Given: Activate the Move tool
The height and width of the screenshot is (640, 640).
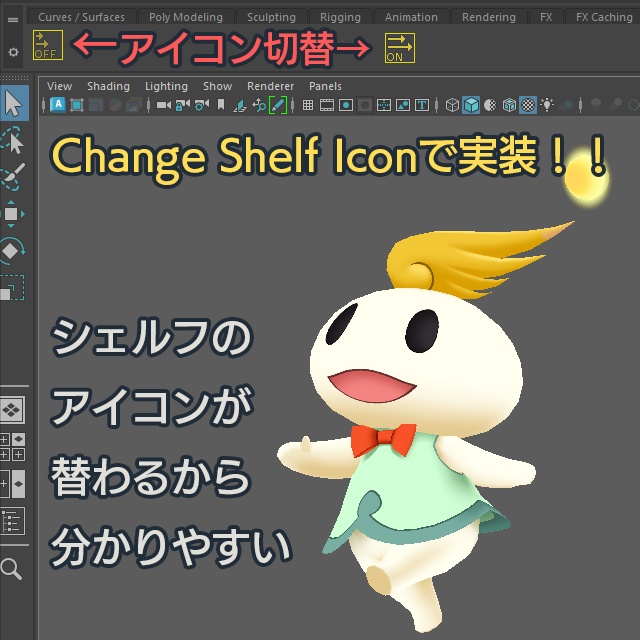Looking at the screenshot, I should tap(12, 214).
